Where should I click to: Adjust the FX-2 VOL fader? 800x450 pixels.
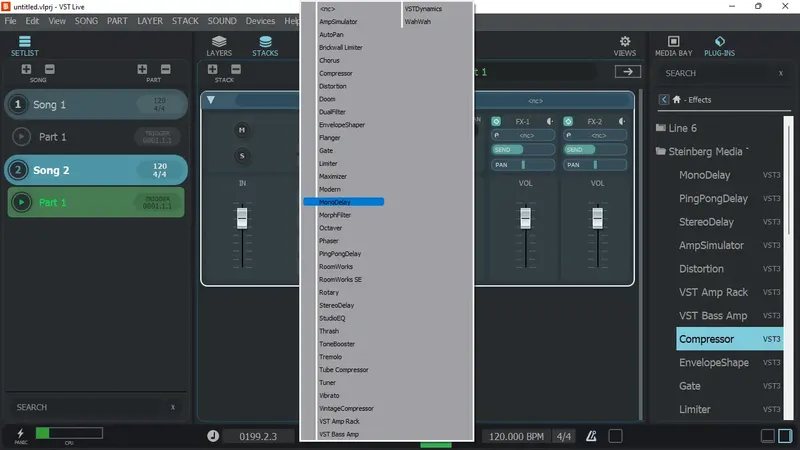597,219
